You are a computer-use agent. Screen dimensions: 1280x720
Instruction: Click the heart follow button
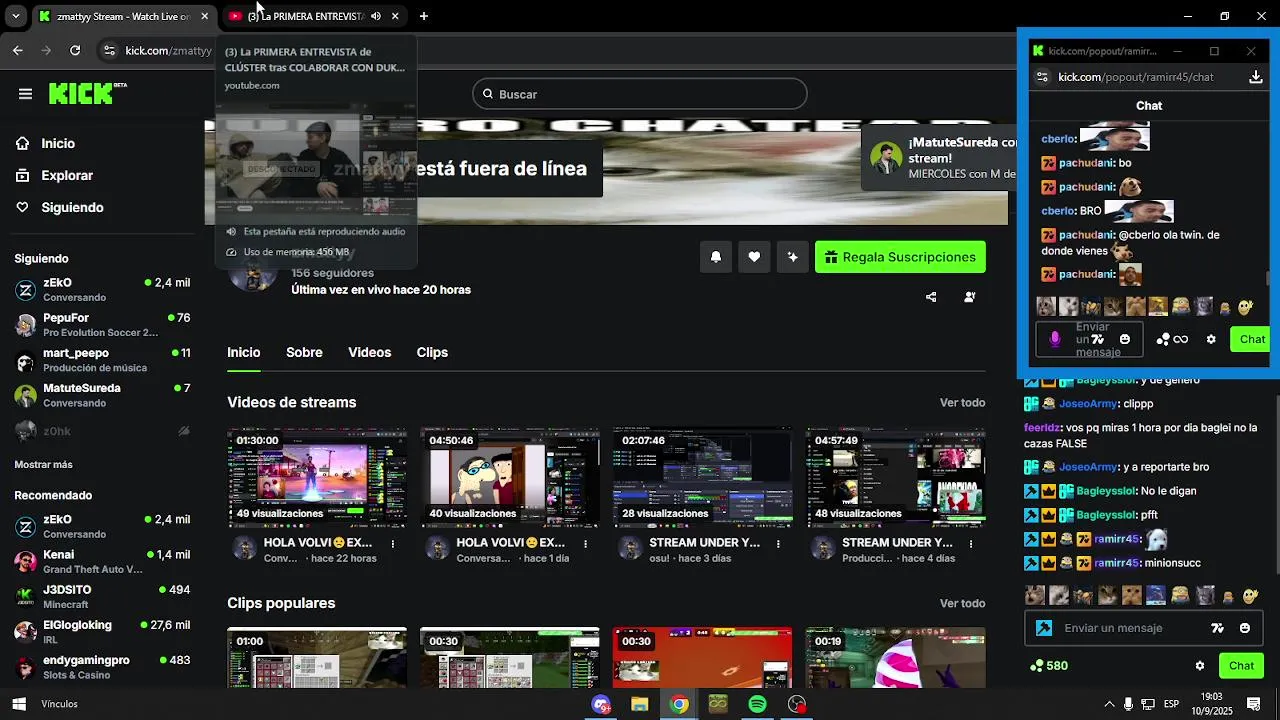(x=754, y=257)
